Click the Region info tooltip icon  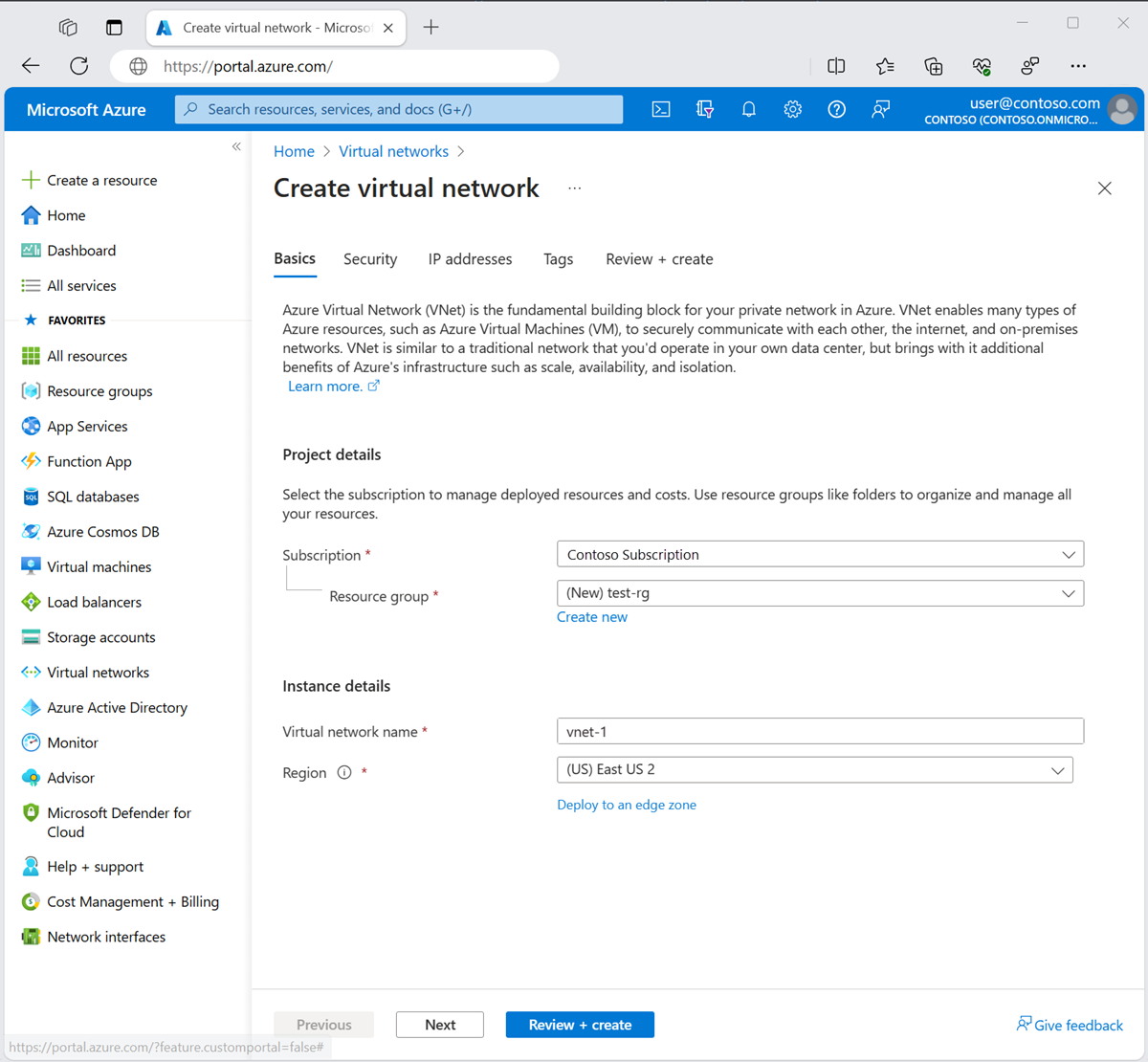point(343,771)
